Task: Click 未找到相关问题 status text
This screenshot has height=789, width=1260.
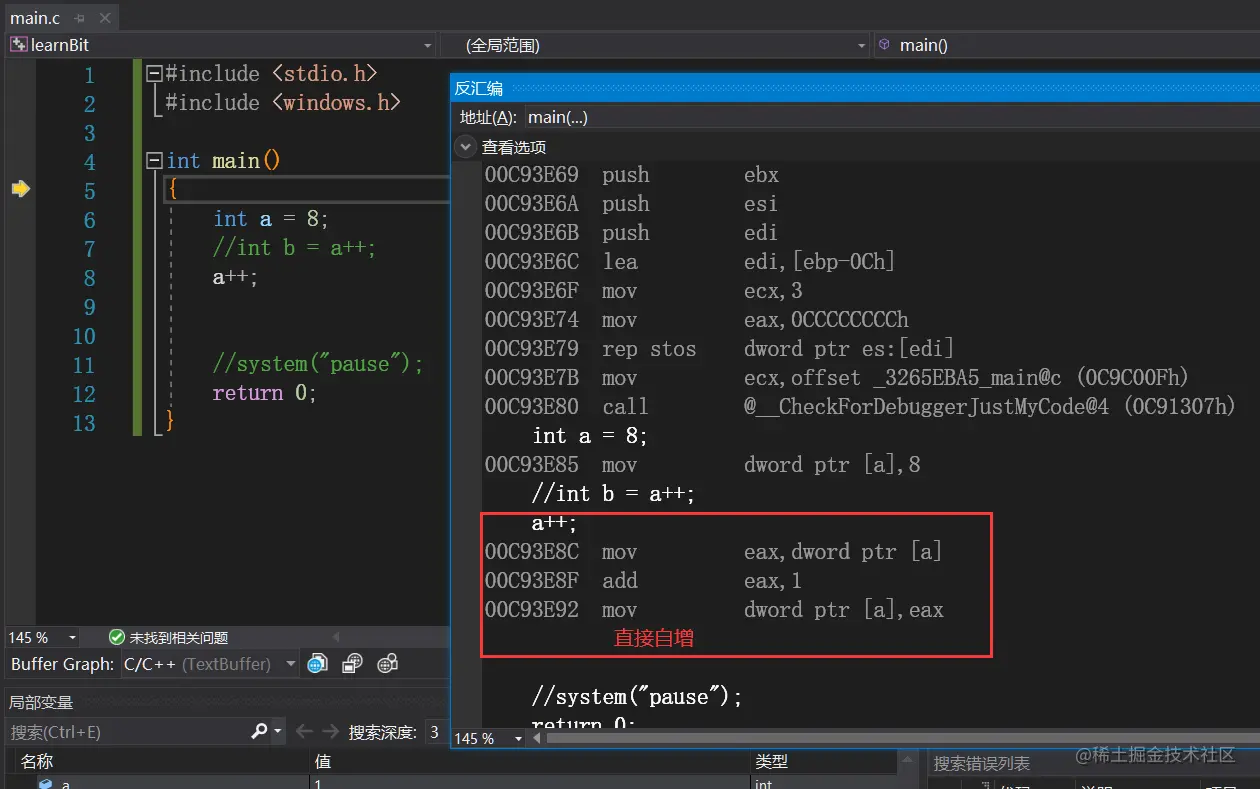Action: (179, 638)
